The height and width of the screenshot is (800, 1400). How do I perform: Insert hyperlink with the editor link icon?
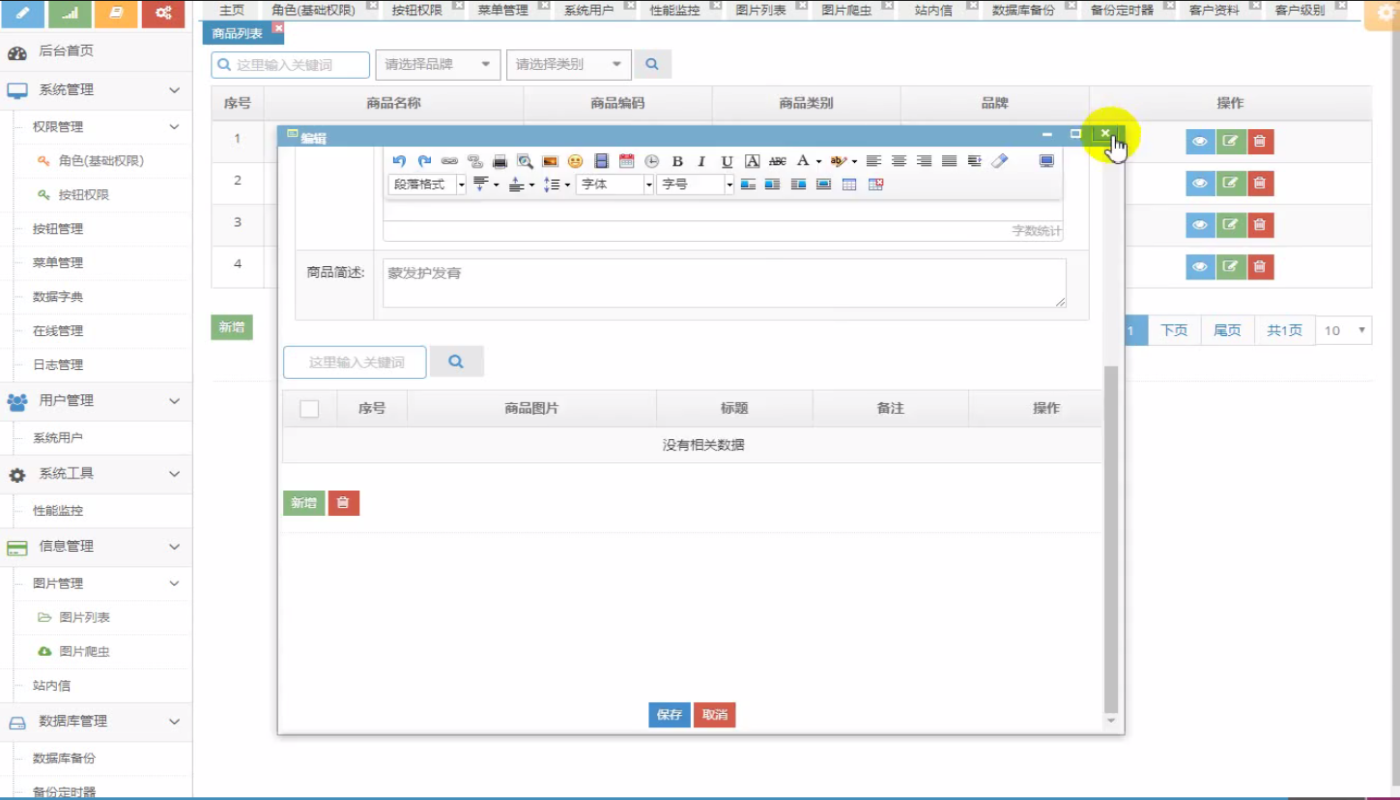point(449,161)
